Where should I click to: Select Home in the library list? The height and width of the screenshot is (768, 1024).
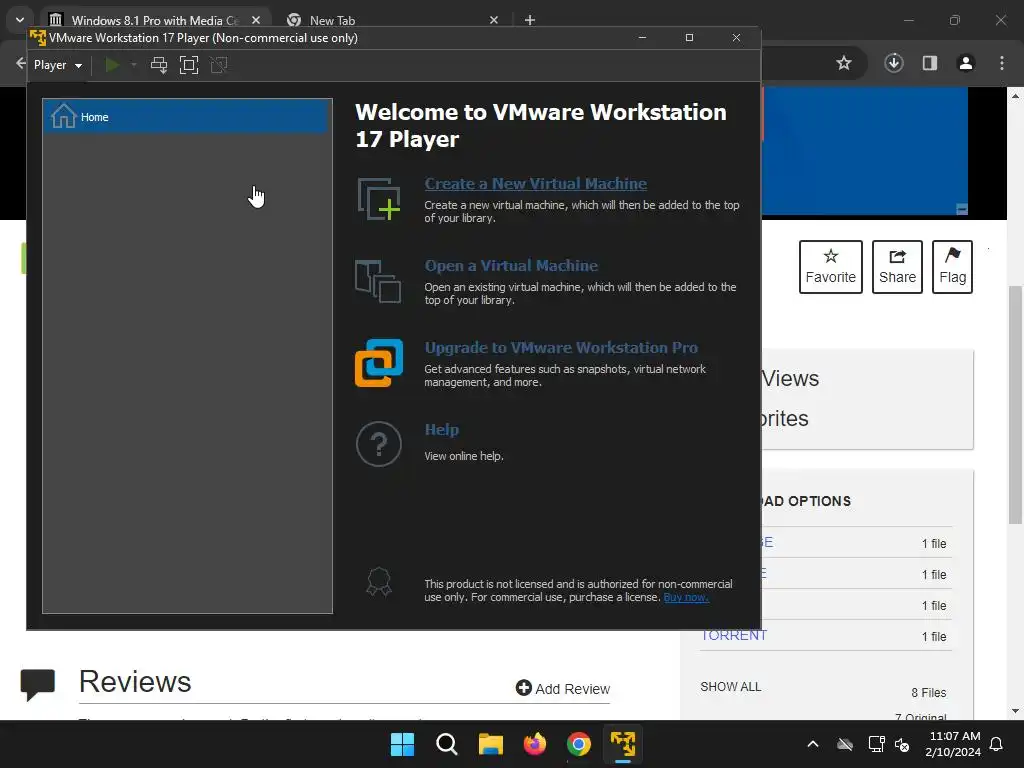187,117
